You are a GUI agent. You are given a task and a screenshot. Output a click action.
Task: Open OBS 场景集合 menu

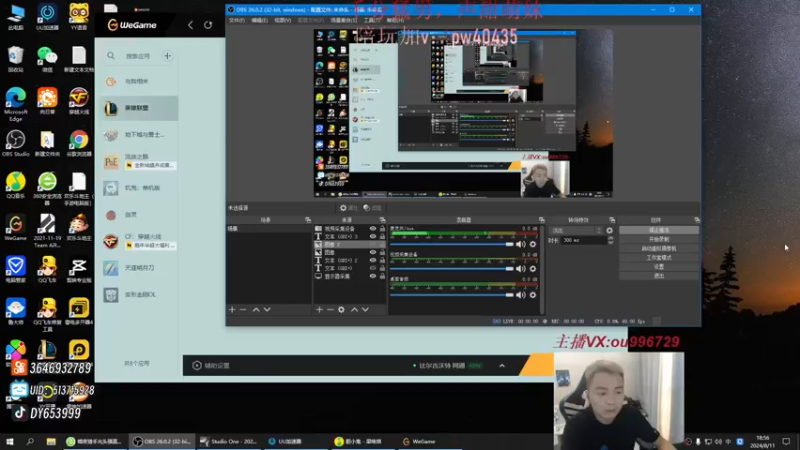point(343,20)
